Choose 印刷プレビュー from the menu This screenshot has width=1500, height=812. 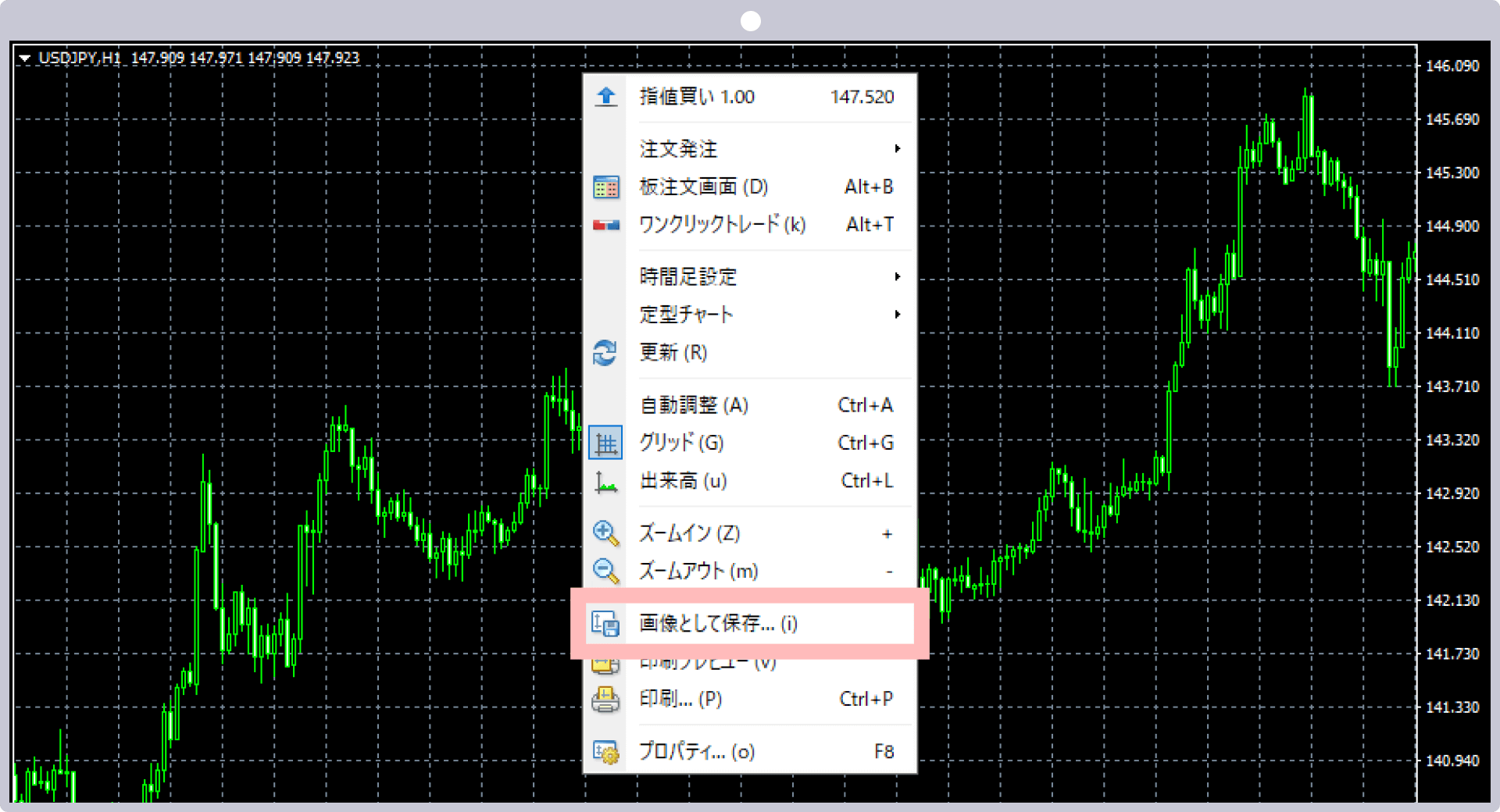[x=707, y=661]
